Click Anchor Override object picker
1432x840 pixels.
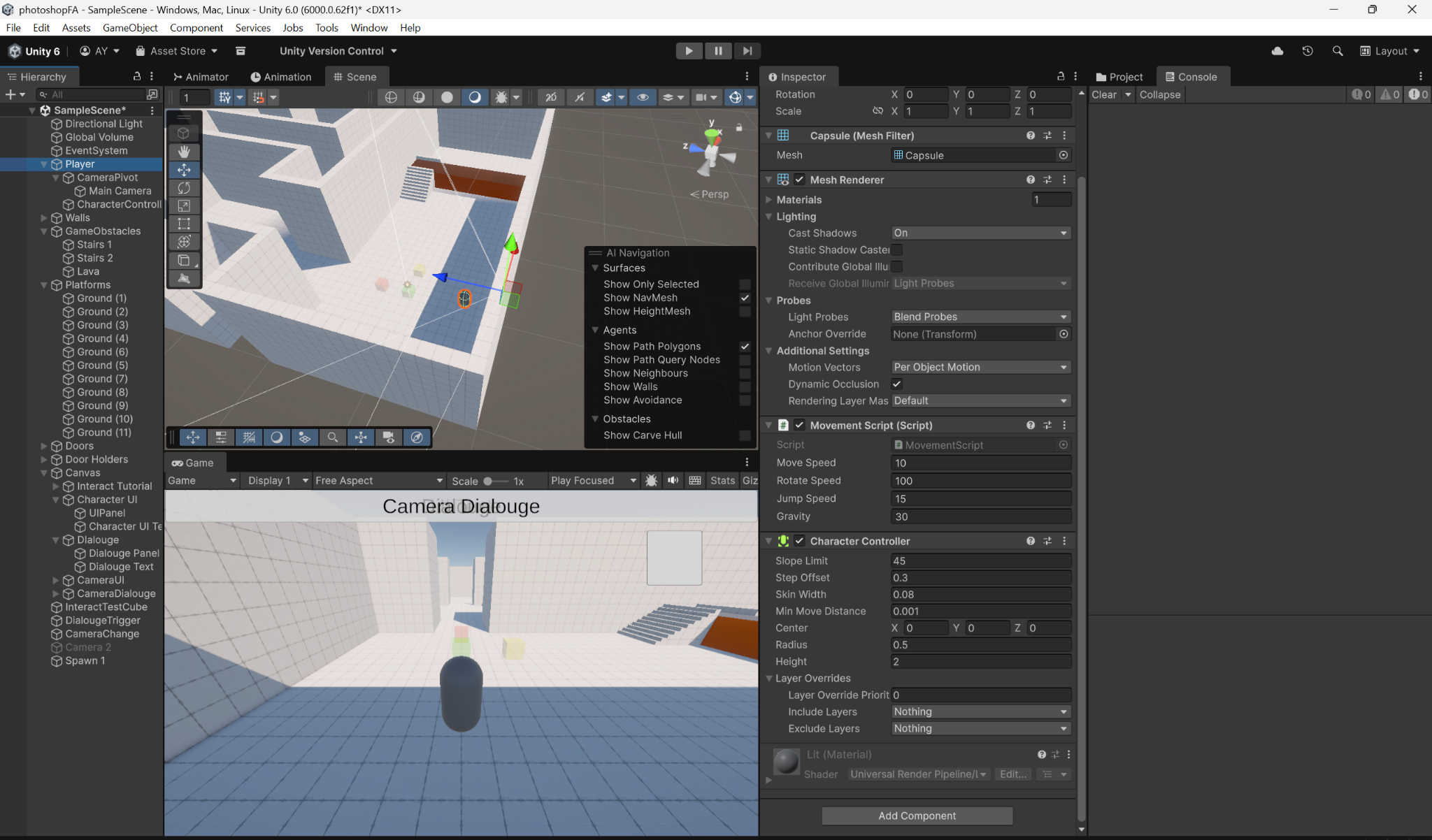coord(1064,334)
